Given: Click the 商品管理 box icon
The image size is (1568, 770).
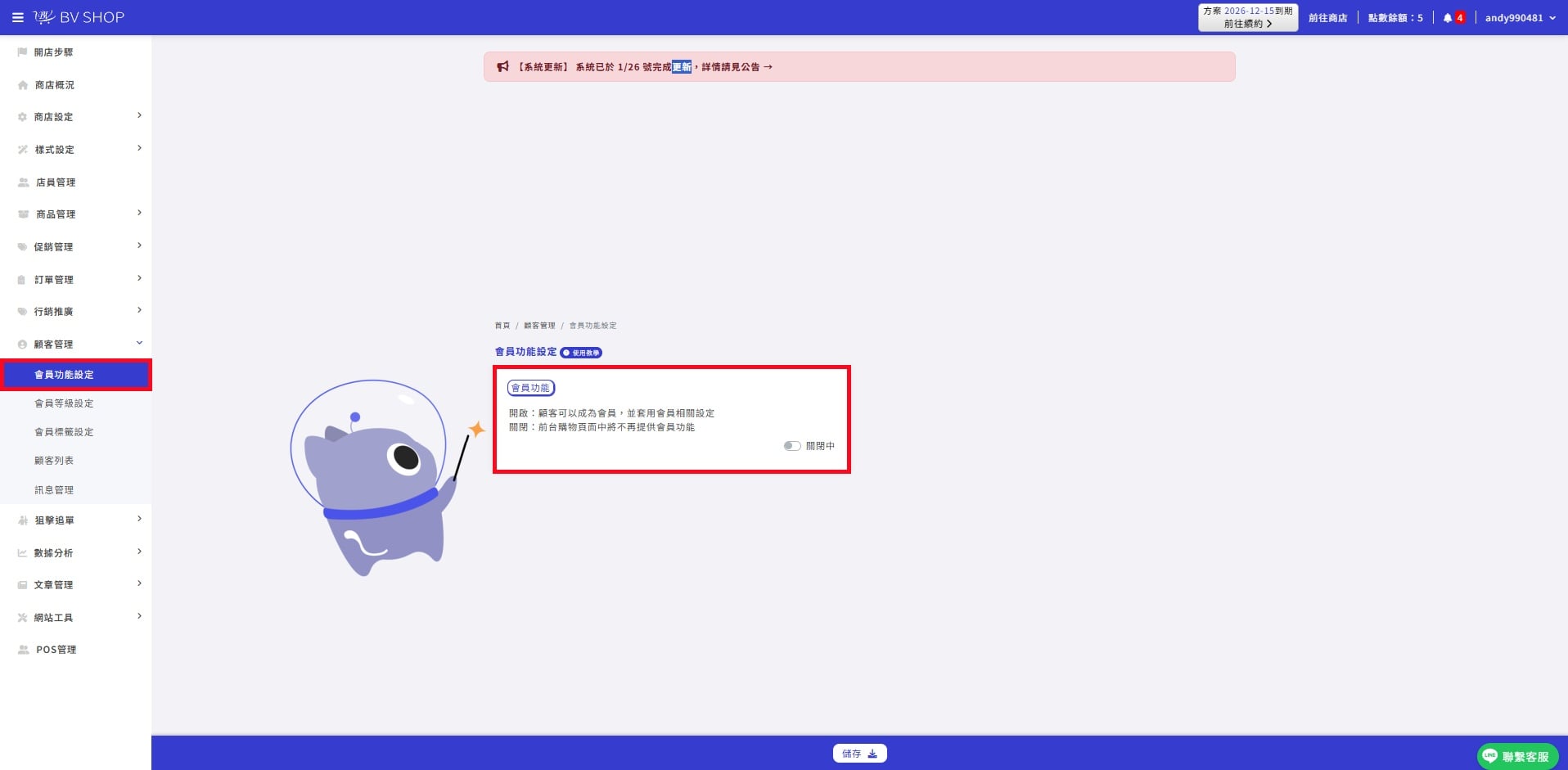Looking at the screenshot, I should click(x=24, y=214).
